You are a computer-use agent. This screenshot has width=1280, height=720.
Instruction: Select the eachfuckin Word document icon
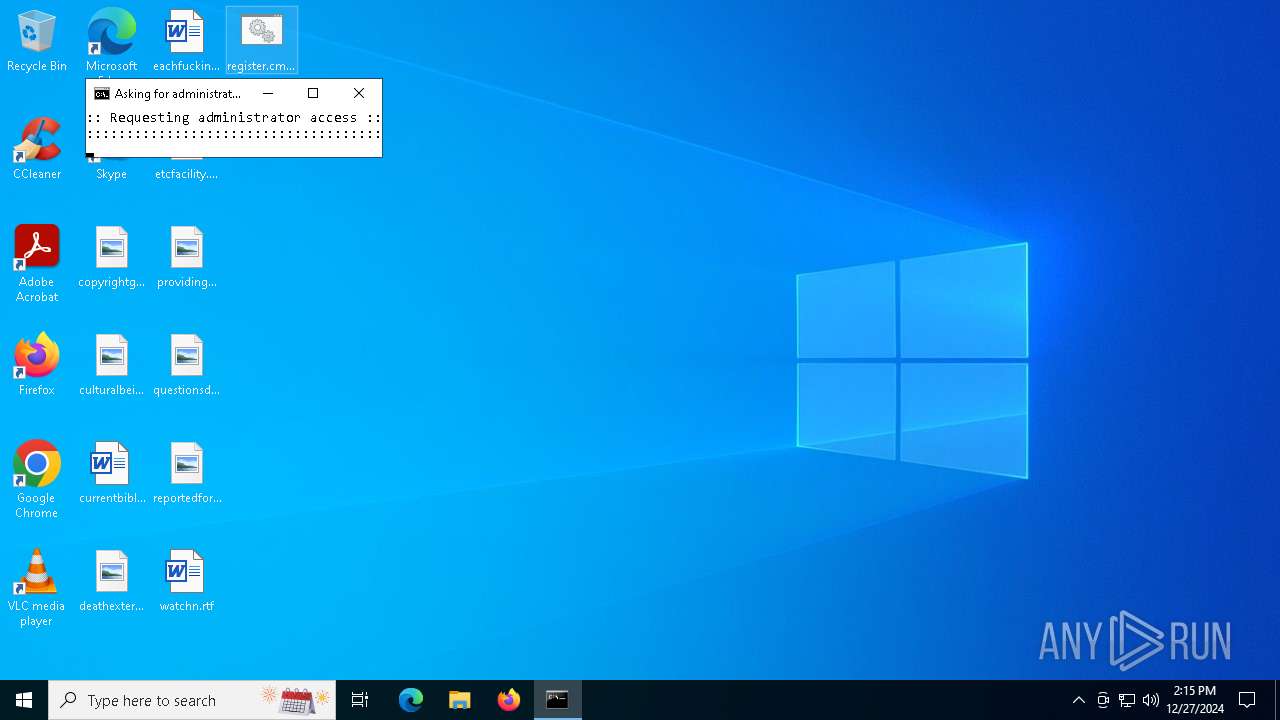pos(186,41)
